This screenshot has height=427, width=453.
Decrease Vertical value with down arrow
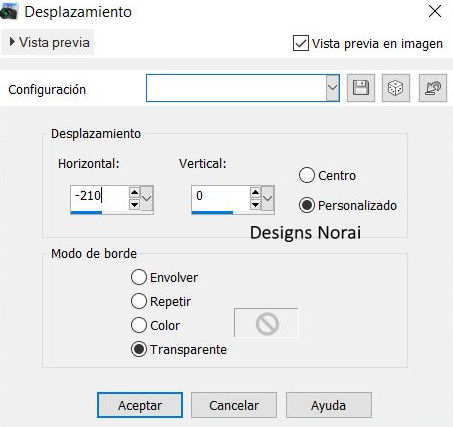click(255, 204)
